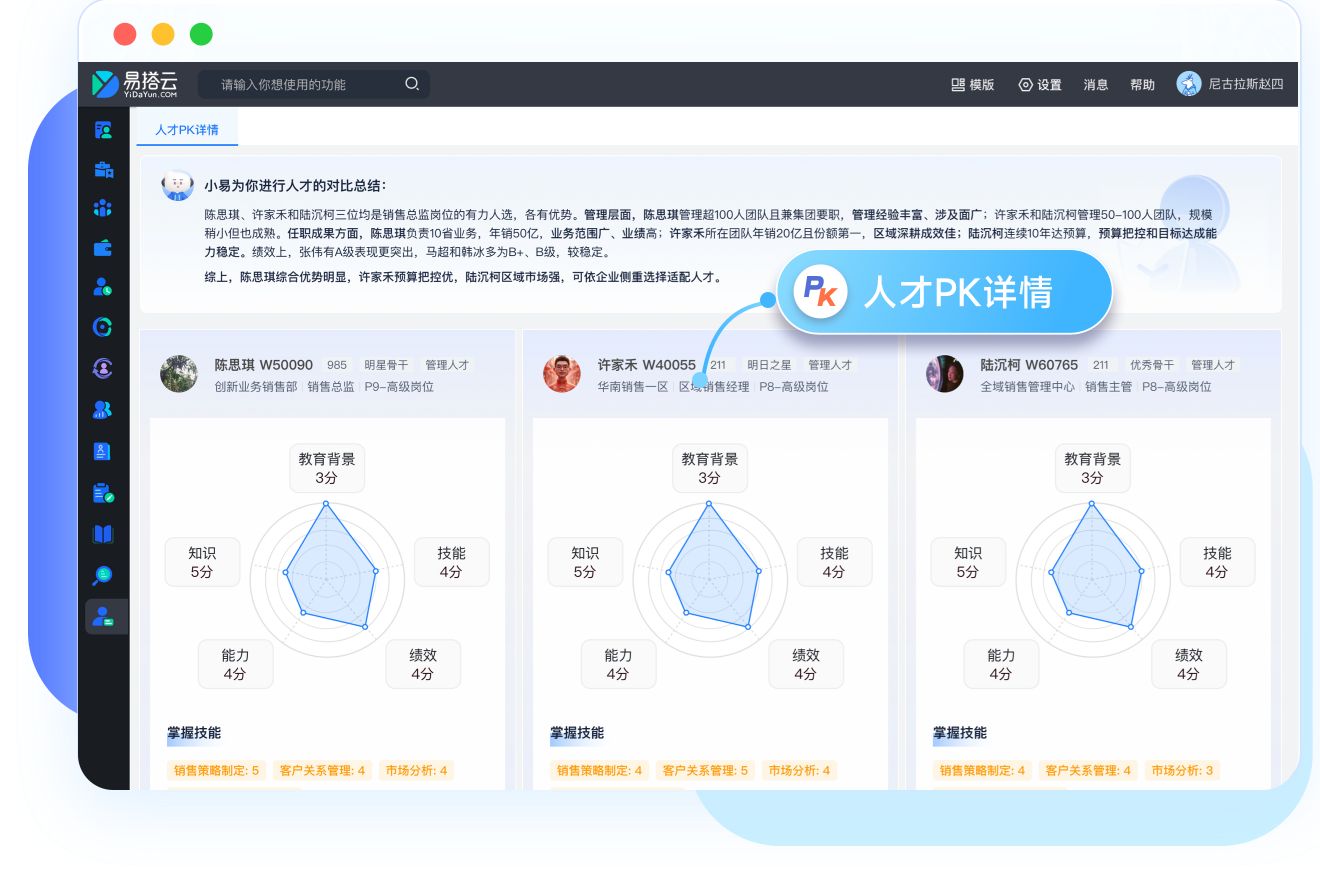Viewport: 1320px width, 882px height.
Task: Click the 易搭云 logo
Action: pyautogui.click(x=135, y=84)
